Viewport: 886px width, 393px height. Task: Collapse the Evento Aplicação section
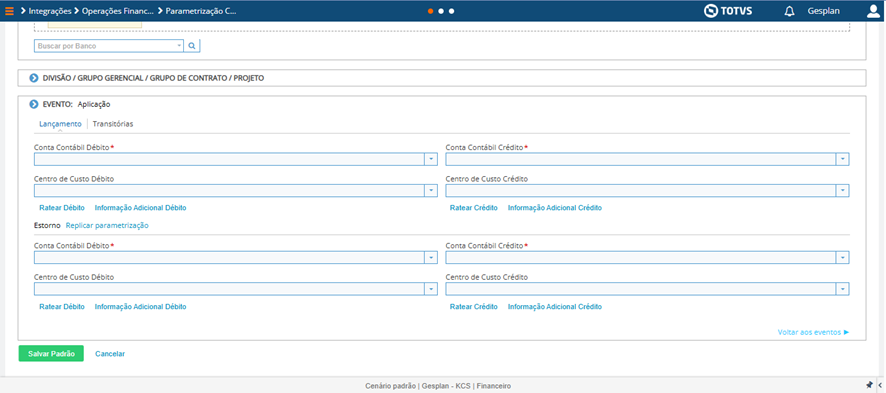[x=34, y=104]
